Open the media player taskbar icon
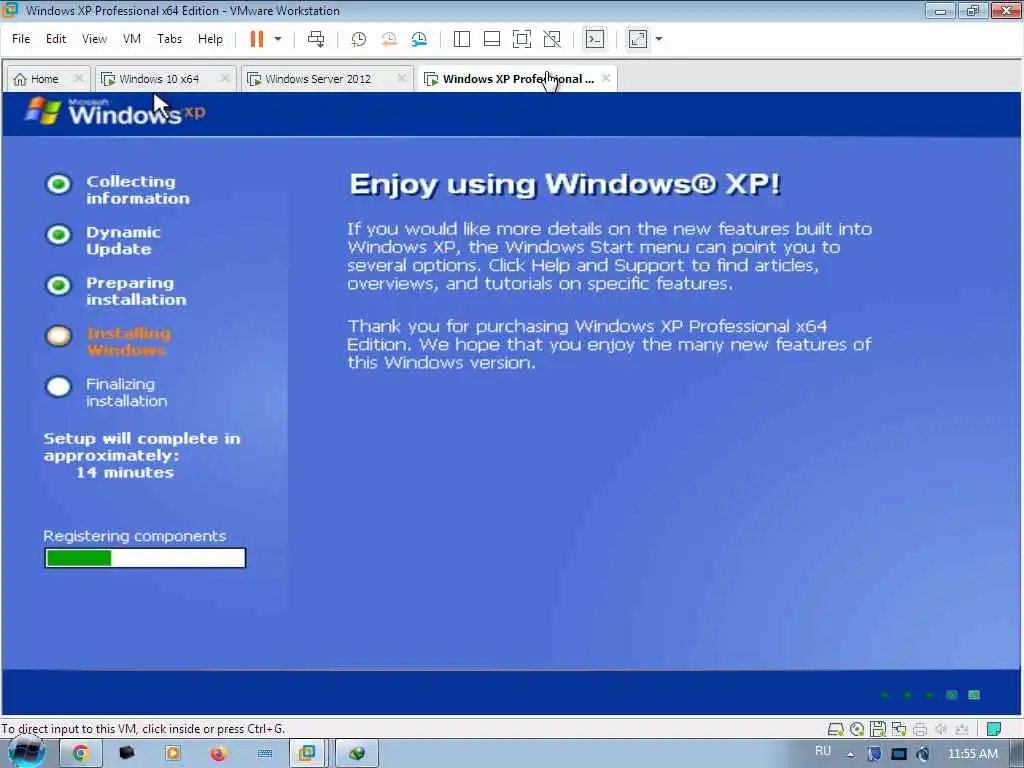1024x768 pixels. [x=173, y=754]
